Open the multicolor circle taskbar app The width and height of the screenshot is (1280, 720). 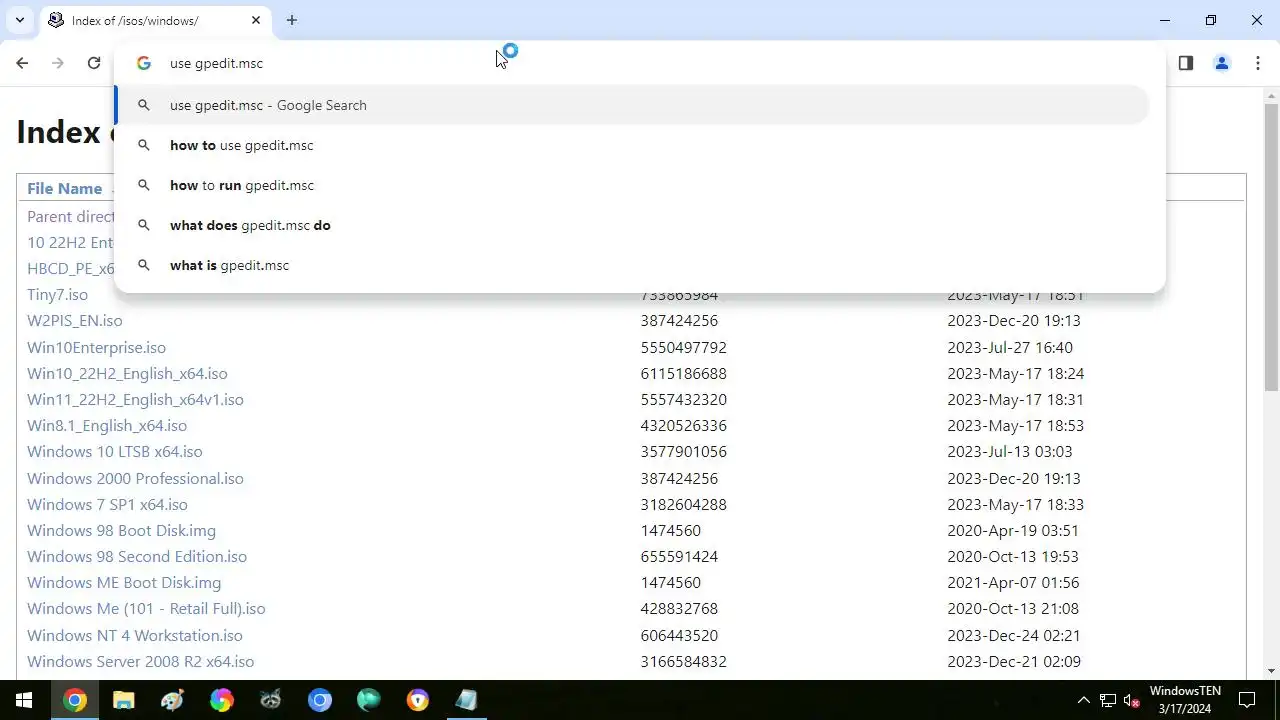[221, 700]
